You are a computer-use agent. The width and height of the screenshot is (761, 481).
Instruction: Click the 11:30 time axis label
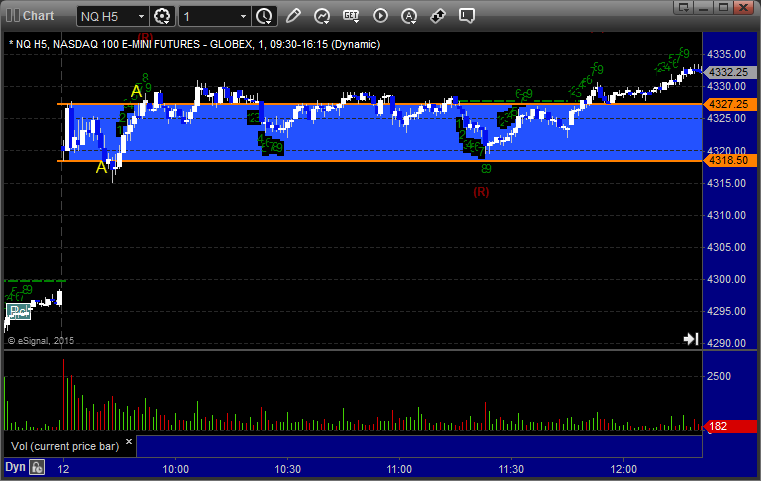pos(511,469)
